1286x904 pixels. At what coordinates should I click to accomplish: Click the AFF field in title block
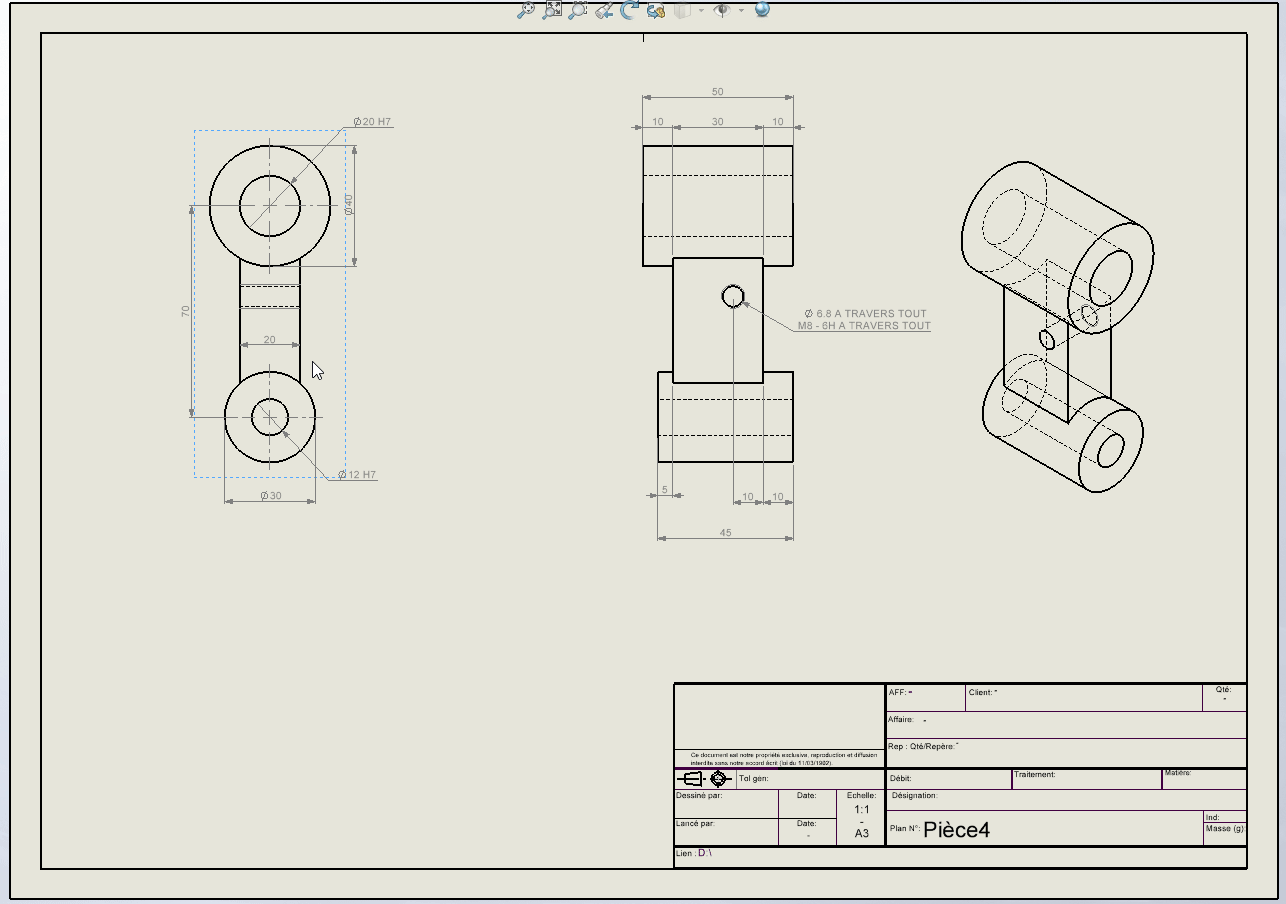925,698
